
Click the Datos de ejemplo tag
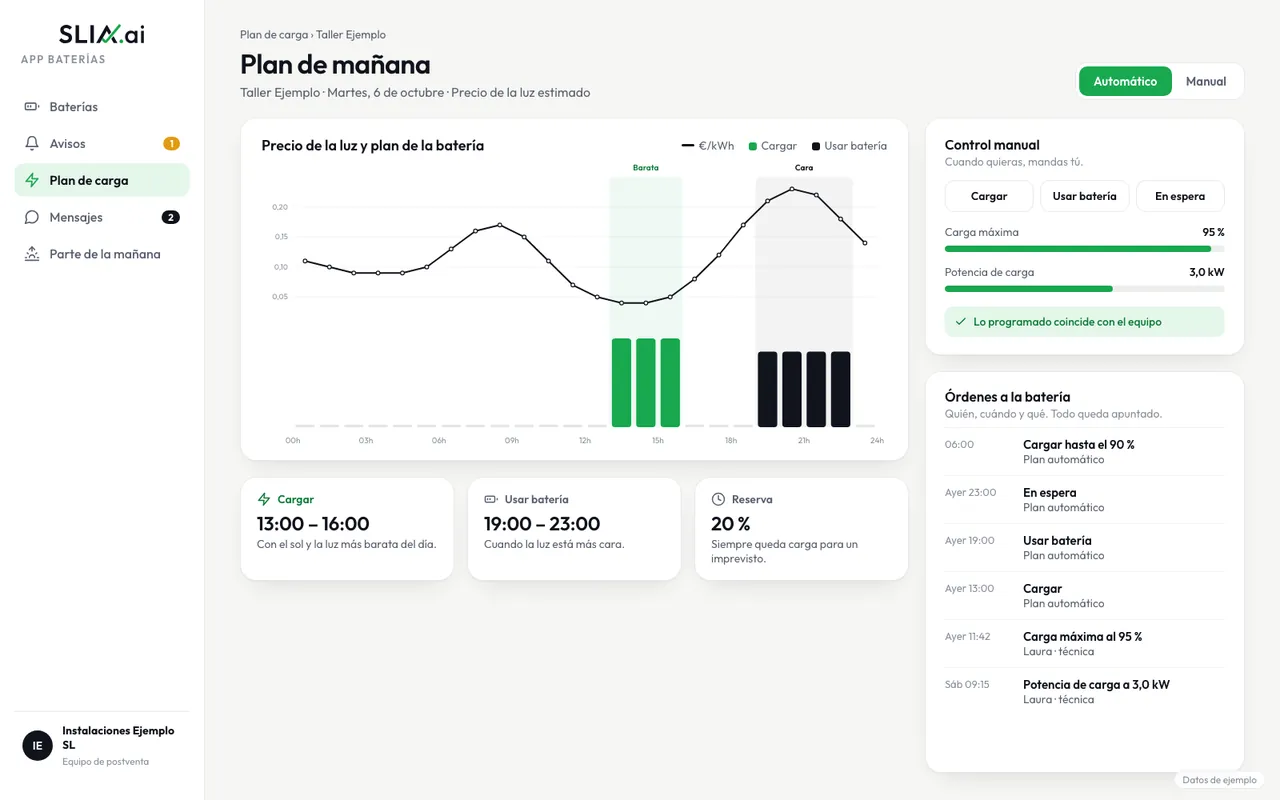pos(1219,780)
